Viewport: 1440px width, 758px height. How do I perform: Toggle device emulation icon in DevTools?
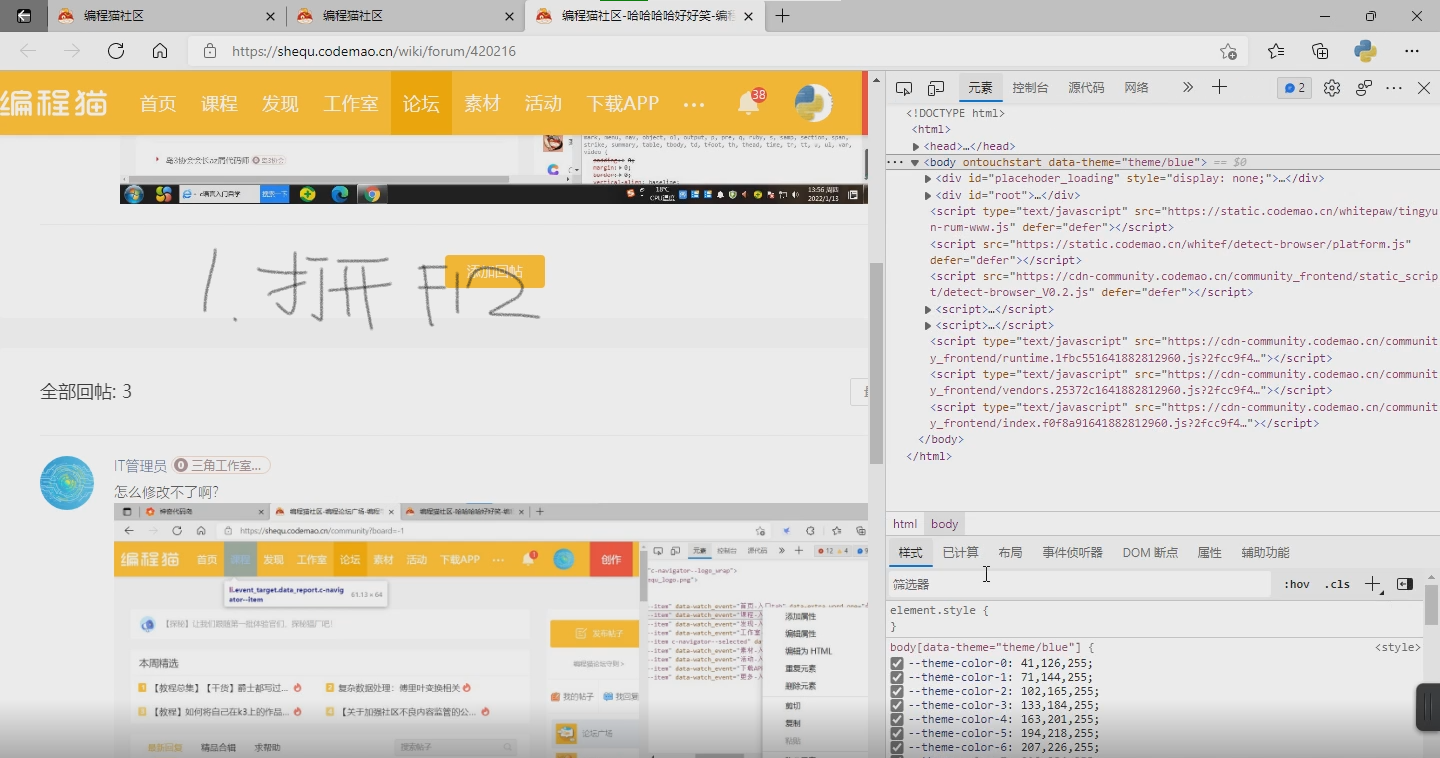[936, 88]
